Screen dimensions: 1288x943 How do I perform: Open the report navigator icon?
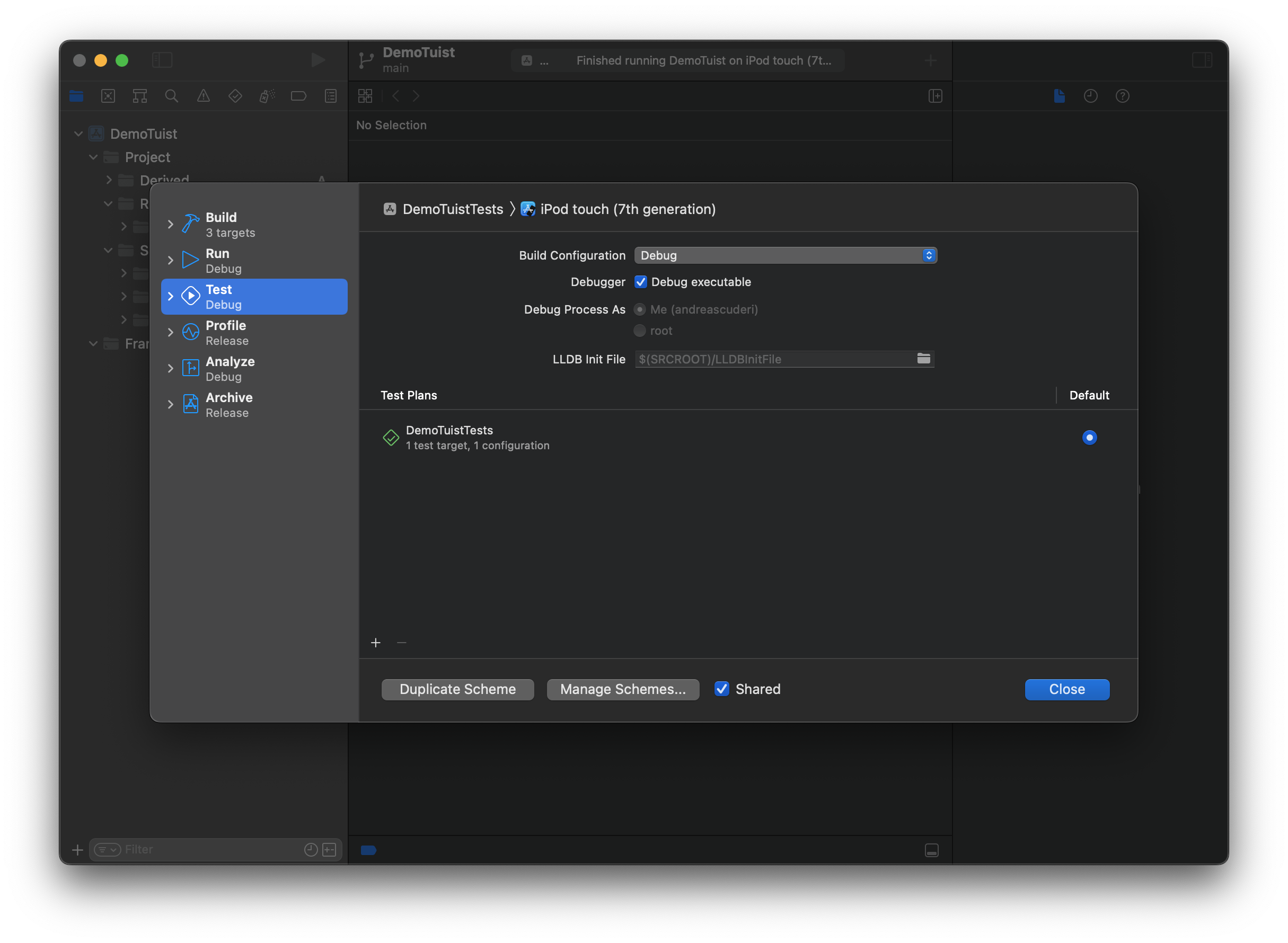coord(331,96)
